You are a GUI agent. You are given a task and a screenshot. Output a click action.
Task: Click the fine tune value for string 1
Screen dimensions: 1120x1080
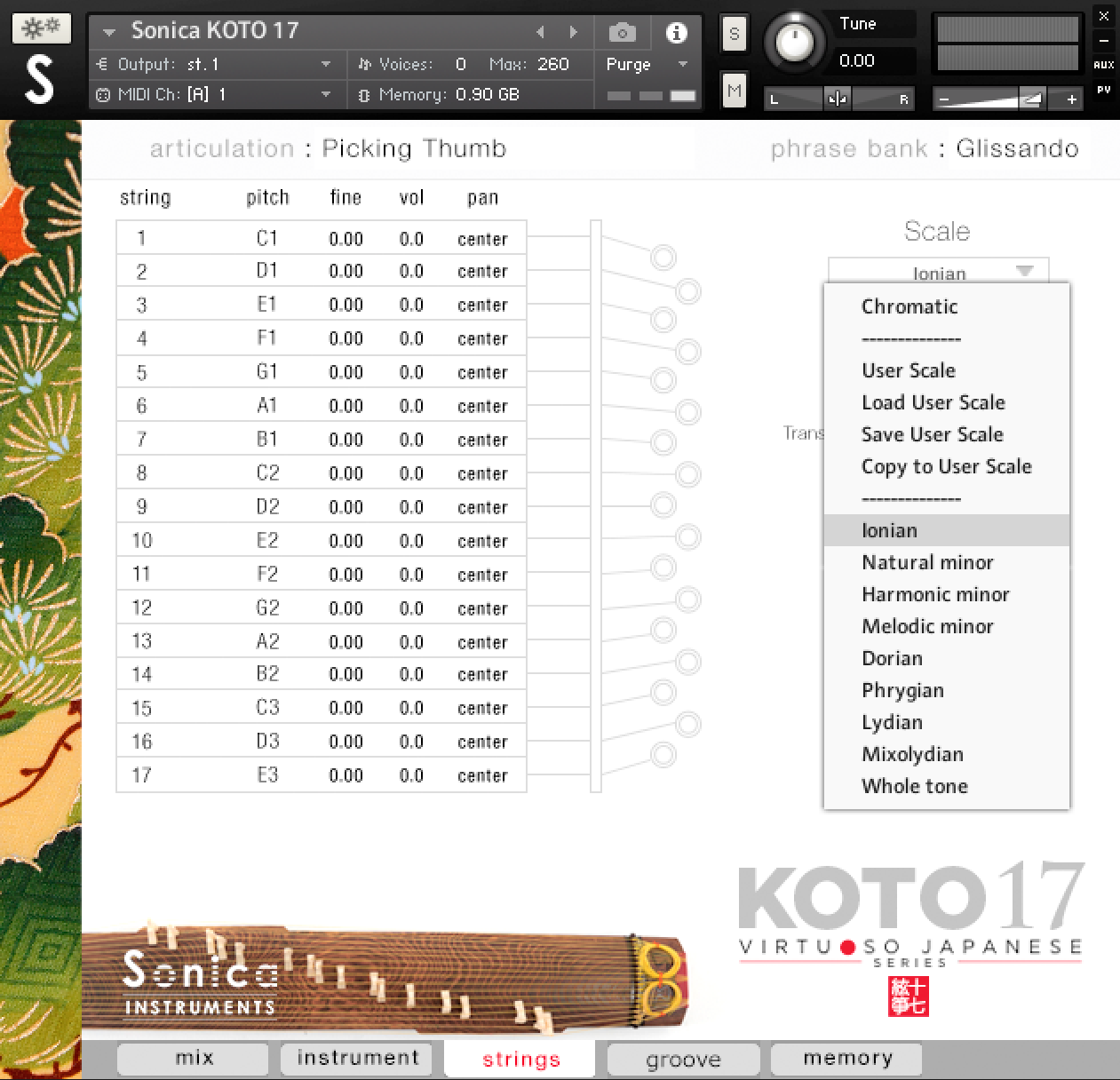(346, 237)
